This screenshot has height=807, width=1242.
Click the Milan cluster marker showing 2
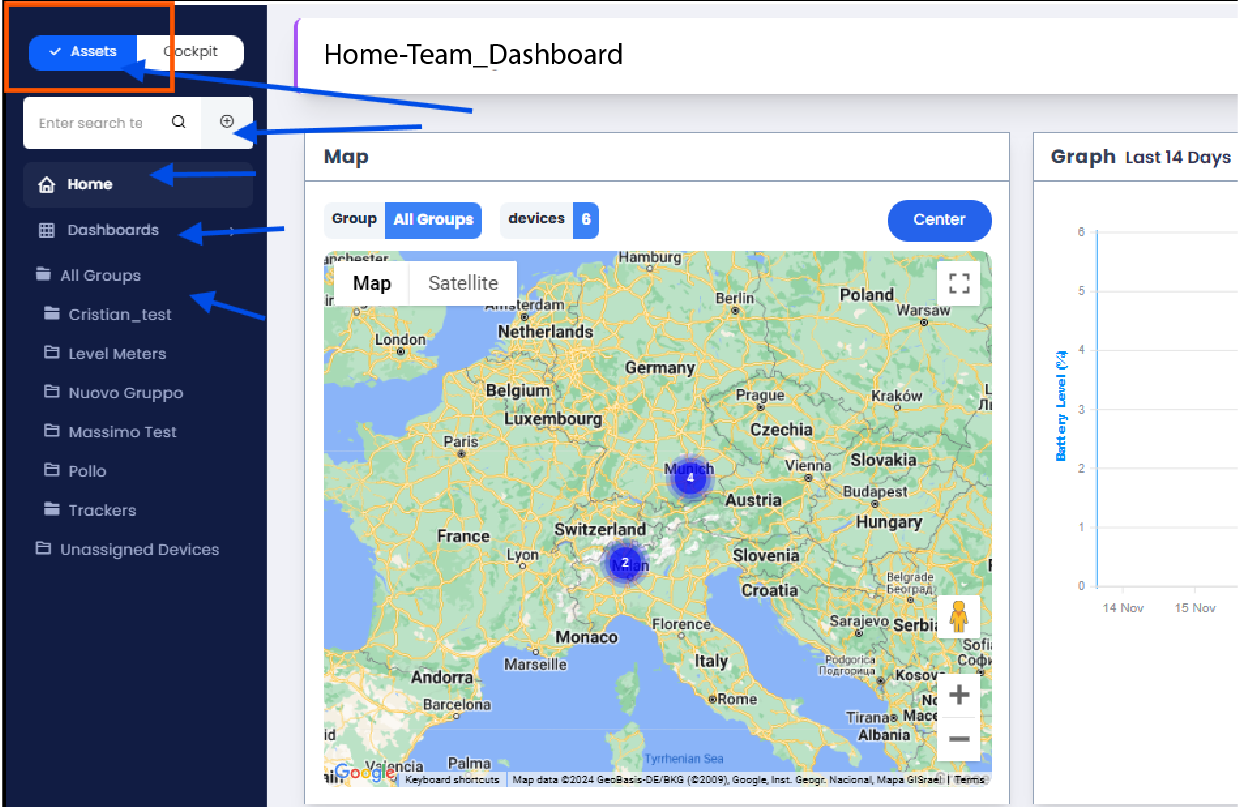click(x=625, y=563)
